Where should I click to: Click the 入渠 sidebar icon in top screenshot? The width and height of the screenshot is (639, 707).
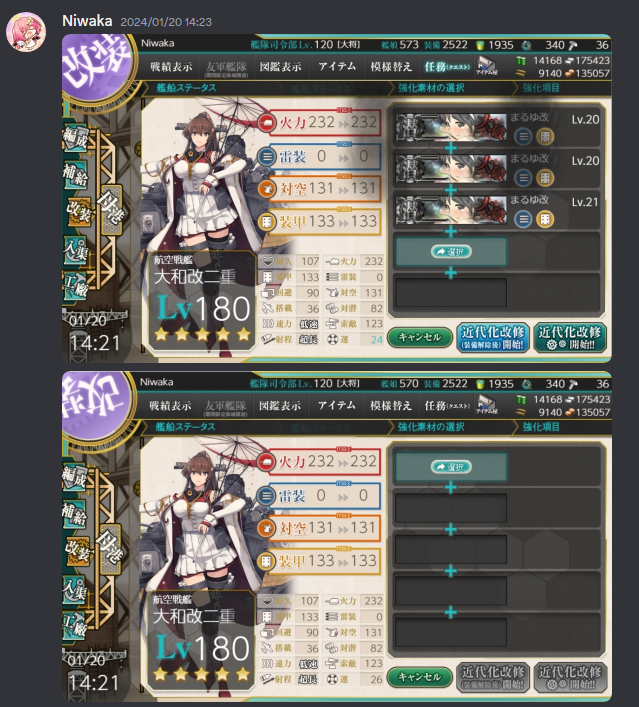click(x=75, y=251)
